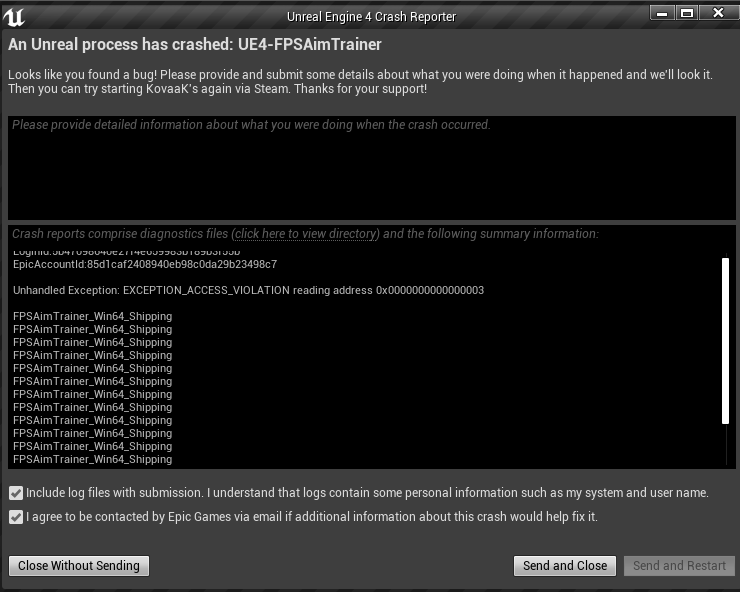The height and width of the screenshot is (592, 740).
Task: Uncheck agree to be contacted by Epic Games
Action: click(x=16, y=517)
